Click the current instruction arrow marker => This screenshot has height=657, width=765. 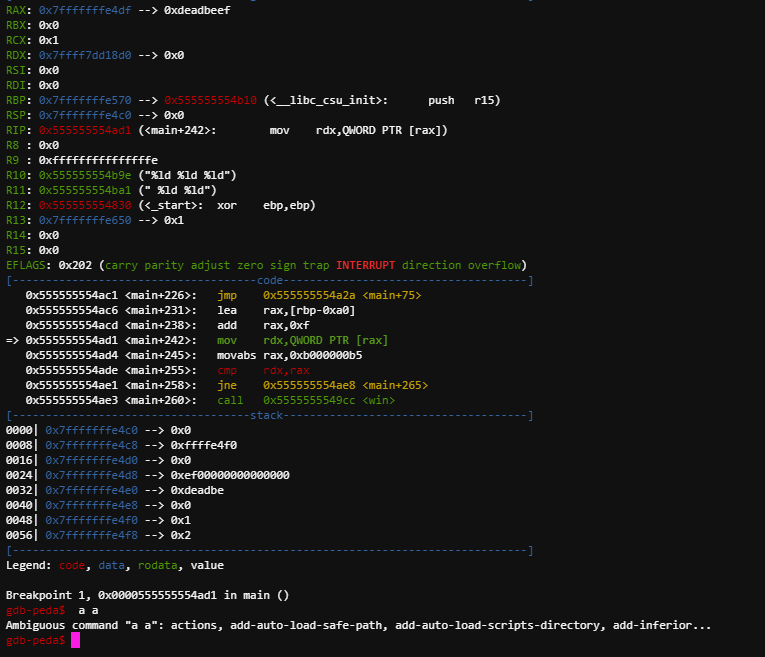(x=12, y=340)
